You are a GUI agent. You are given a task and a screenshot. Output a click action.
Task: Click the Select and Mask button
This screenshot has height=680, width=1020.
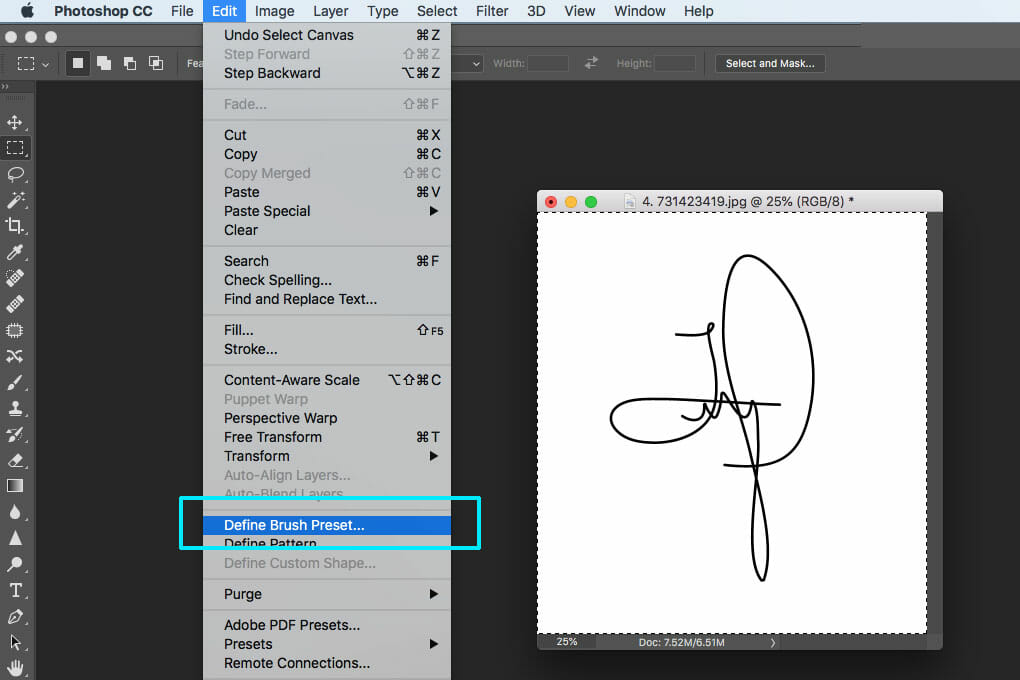pyautogui.click(x=769, y=63)
